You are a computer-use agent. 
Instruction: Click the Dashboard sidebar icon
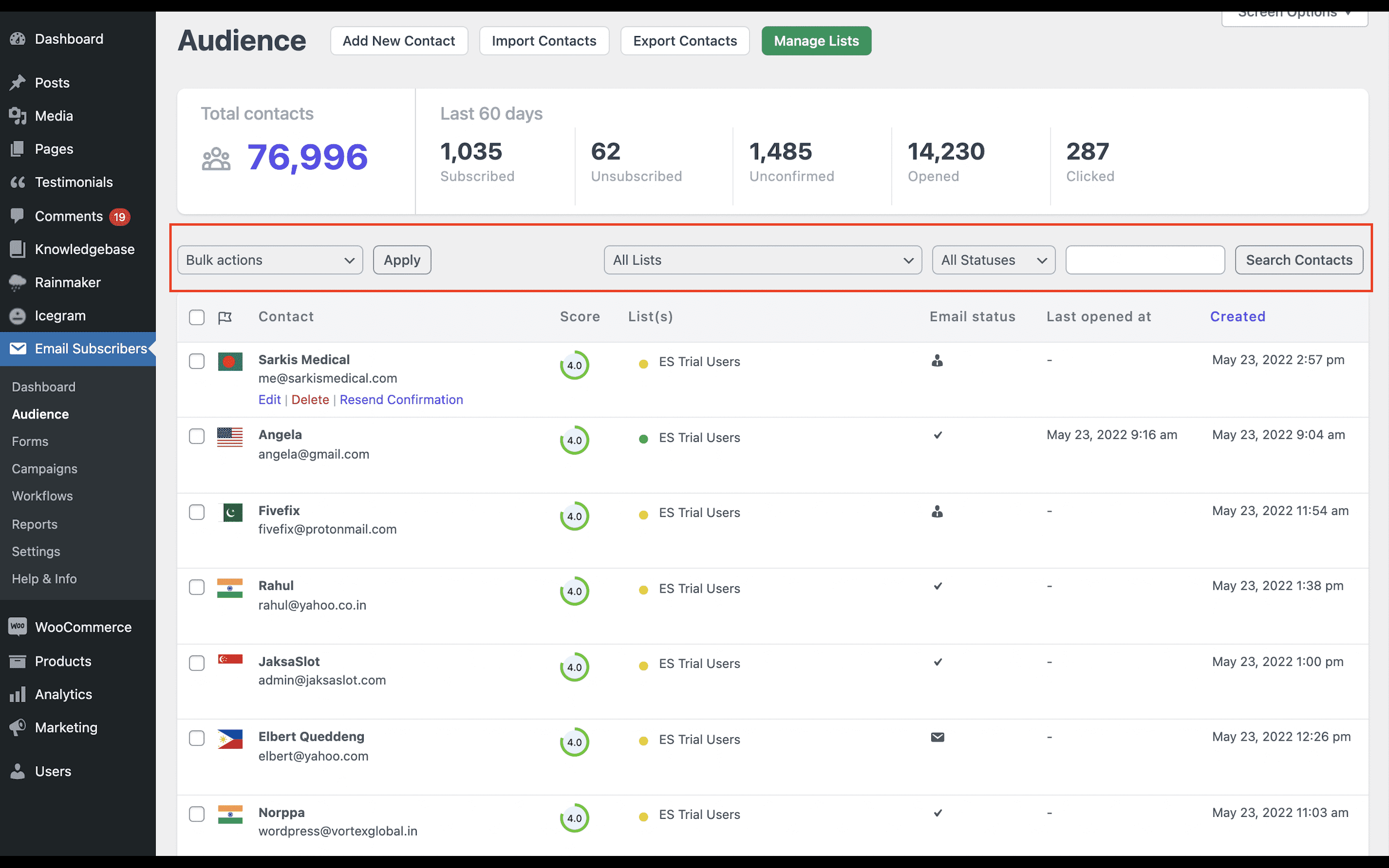(17, 38)
